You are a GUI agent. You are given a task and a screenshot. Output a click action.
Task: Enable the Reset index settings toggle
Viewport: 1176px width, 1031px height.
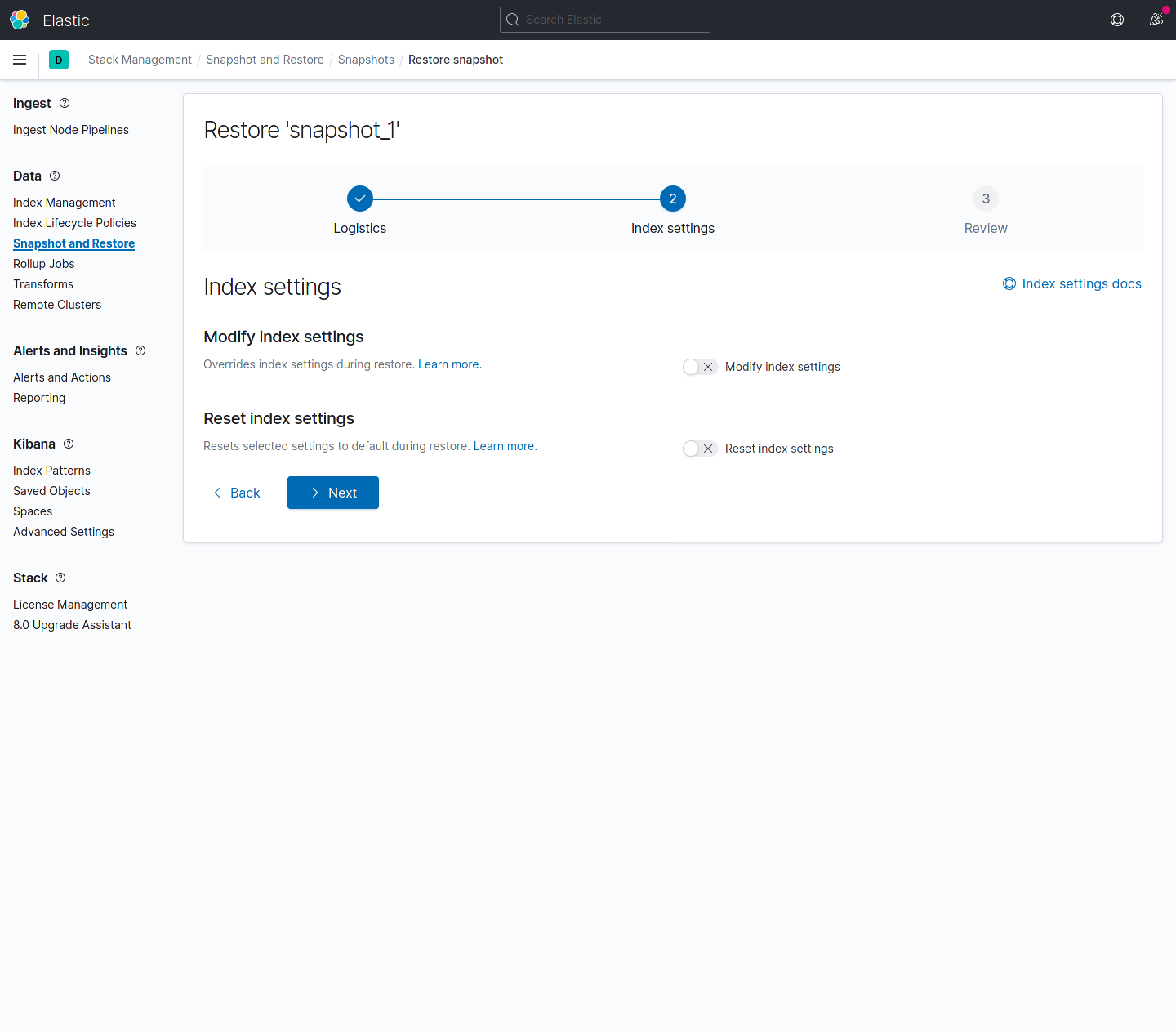click(700, 449)
